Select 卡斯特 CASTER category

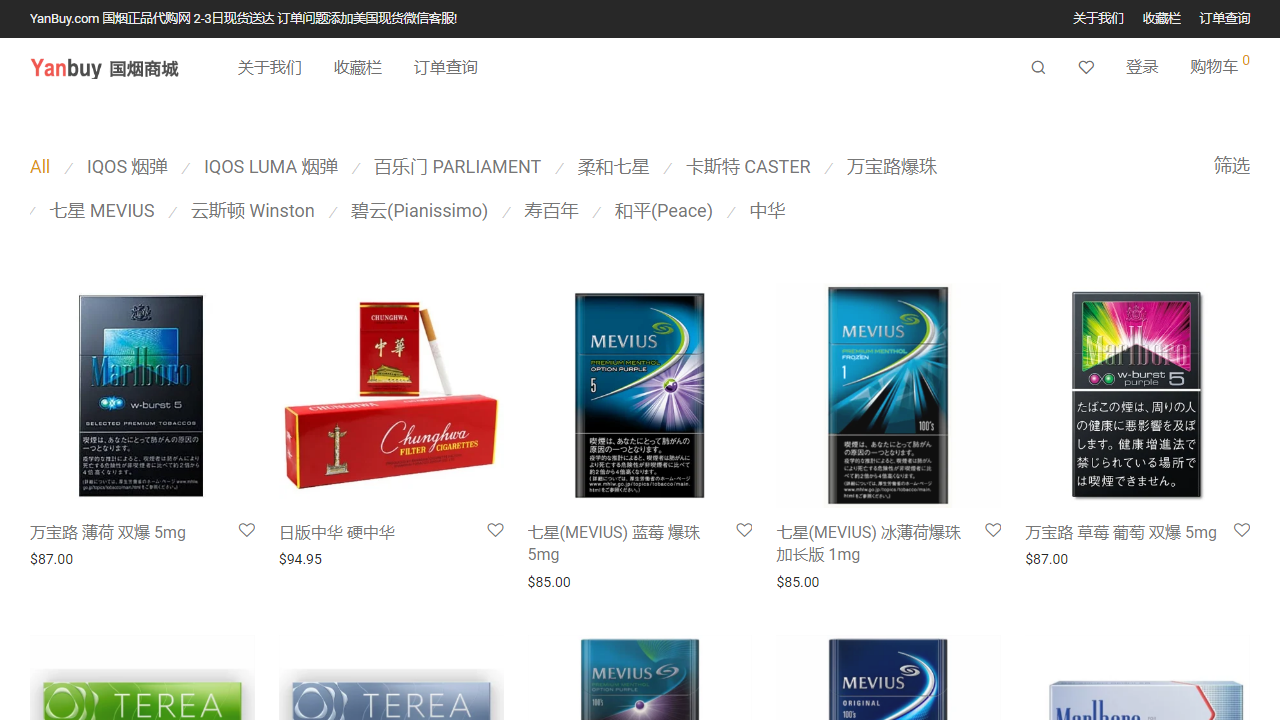click(748, 167)
